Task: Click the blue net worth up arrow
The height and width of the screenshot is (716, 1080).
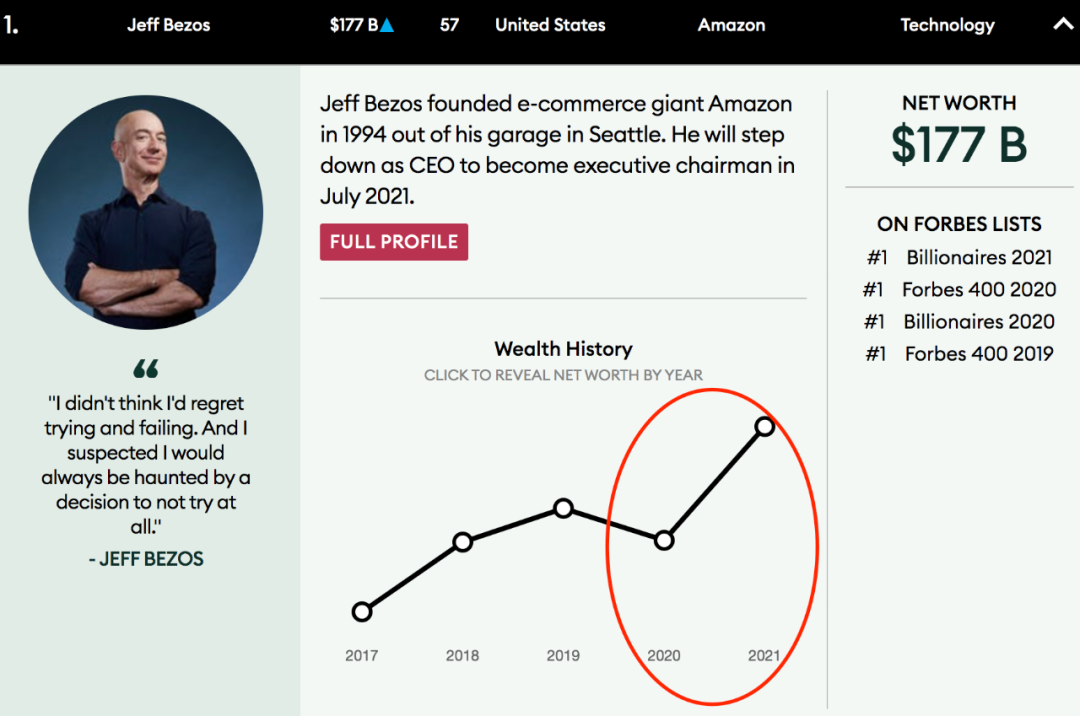Action: pos(387,26)
